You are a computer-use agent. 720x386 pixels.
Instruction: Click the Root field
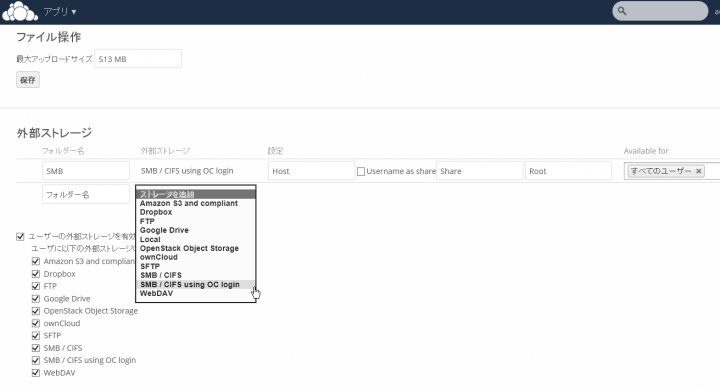[568, 171]
